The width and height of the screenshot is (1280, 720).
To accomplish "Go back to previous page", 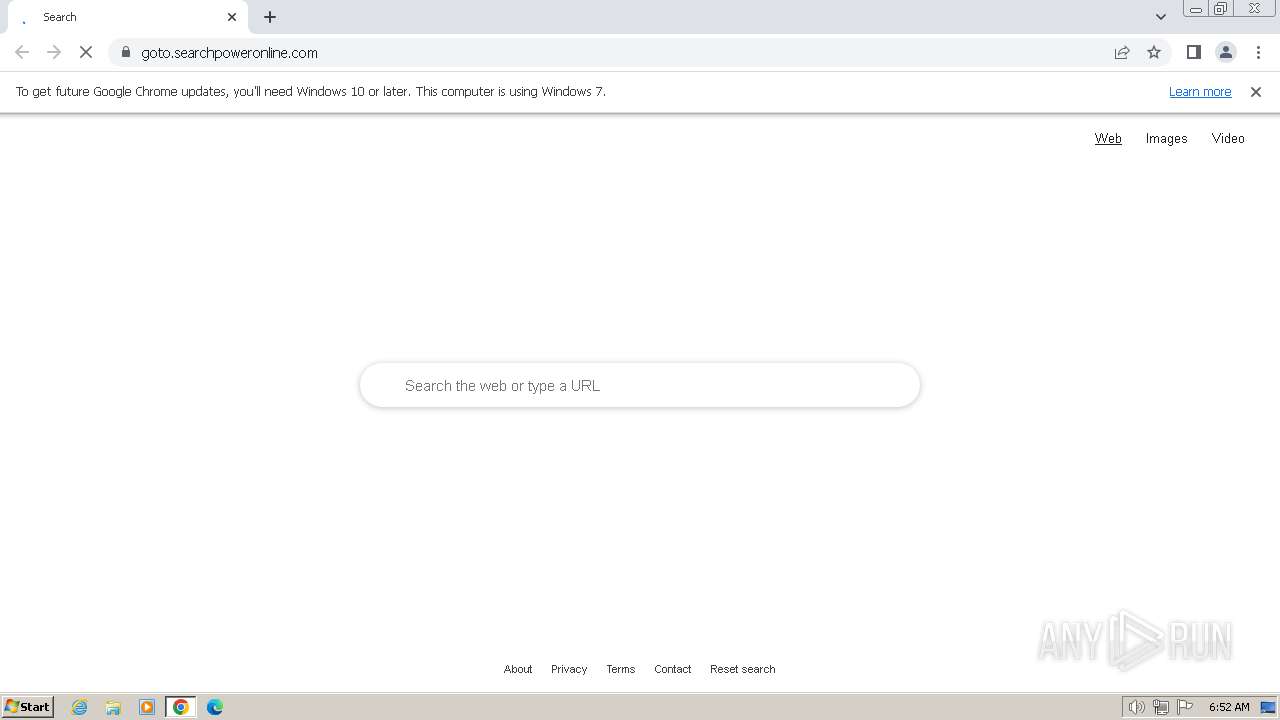I will pos(22,52).
